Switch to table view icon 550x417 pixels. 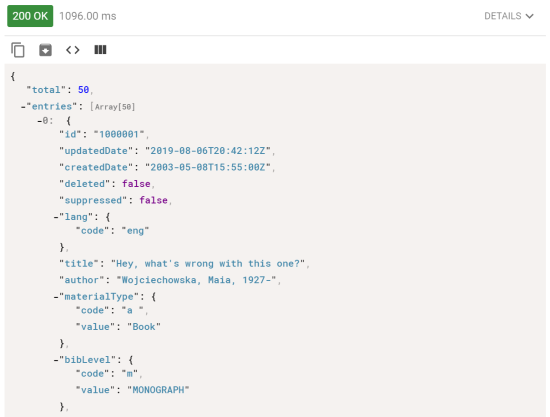coord(100,50)
